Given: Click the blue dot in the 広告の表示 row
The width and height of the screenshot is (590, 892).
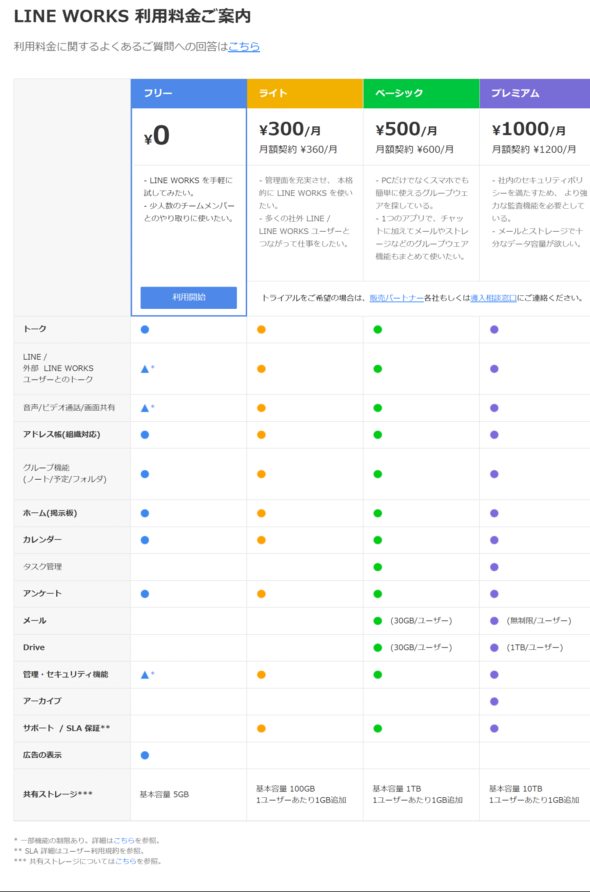Looking at the screenshot, I should 145,755.
